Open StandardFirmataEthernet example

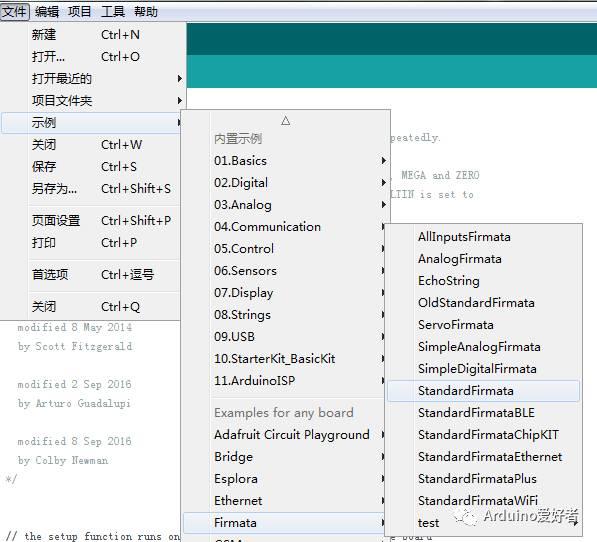pyautogui.click(x=484, y=457)
